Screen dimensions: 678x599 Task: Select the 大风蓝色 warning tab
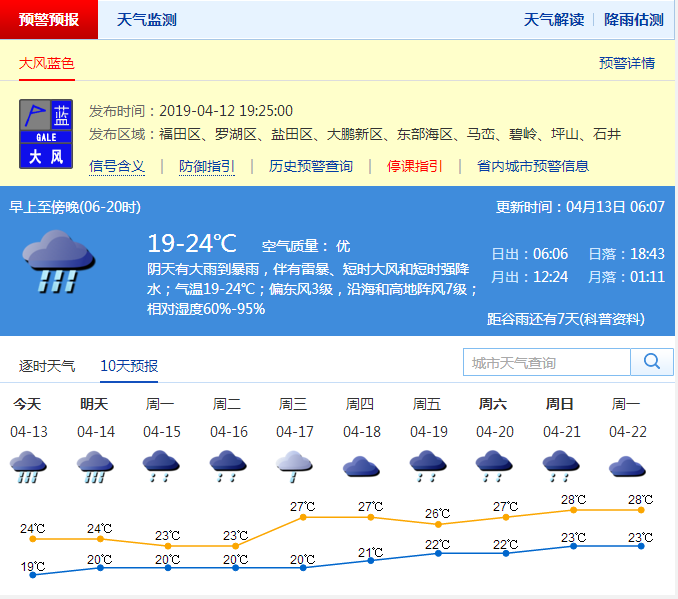tap(47, 63)
